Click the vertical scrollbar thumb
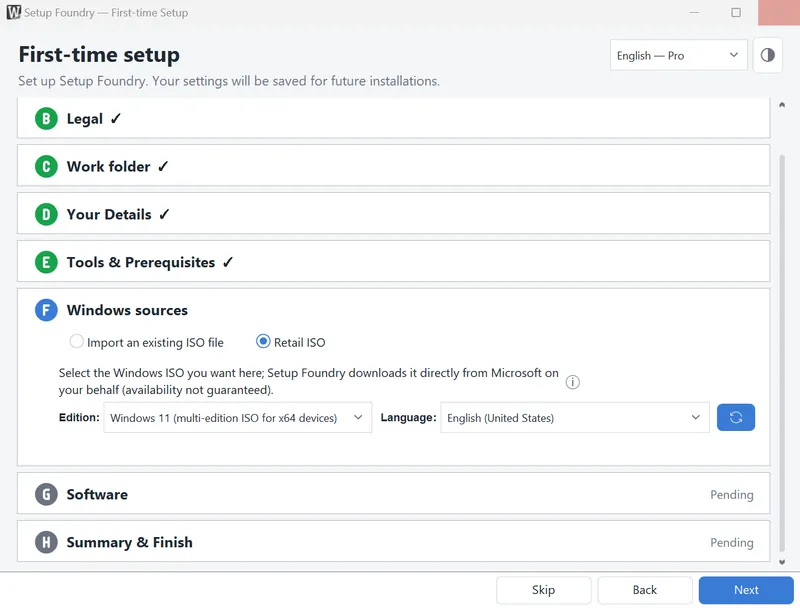The image size is (800, 608). click(x=782, y=353)
